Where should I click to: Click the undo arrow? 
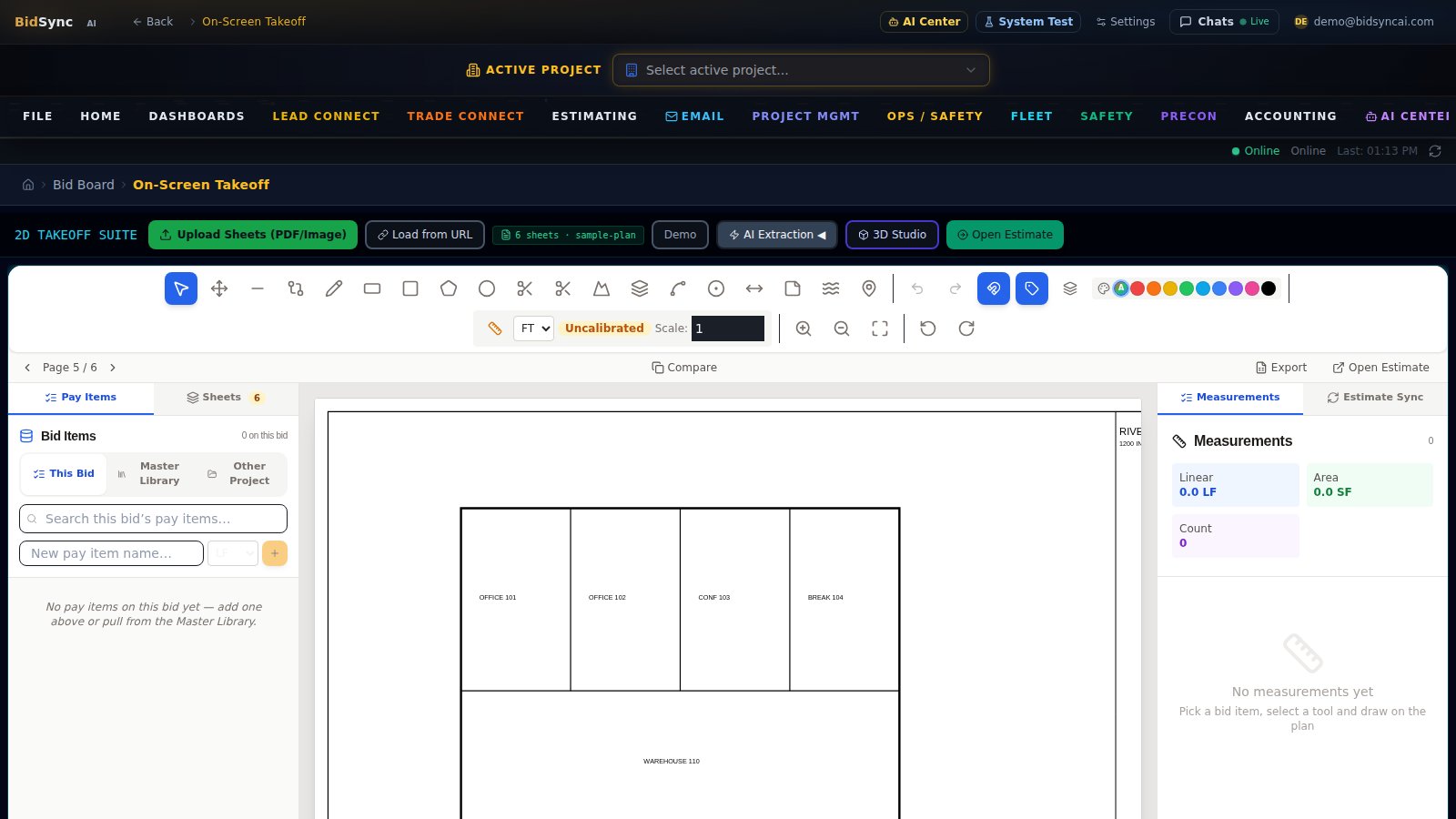917,288
